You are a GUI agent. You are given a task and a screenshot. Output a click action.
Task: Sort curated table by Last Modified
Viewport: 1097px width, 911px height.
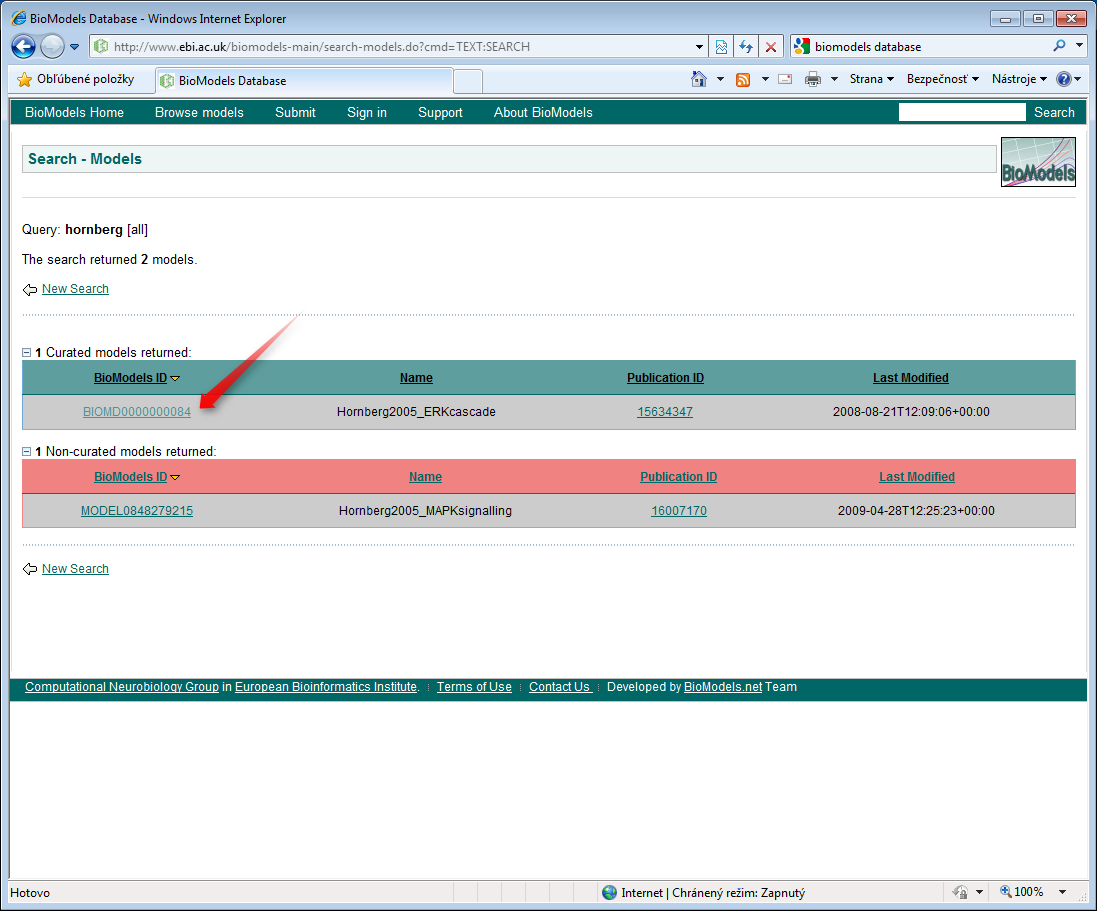[x=911, y=378]
